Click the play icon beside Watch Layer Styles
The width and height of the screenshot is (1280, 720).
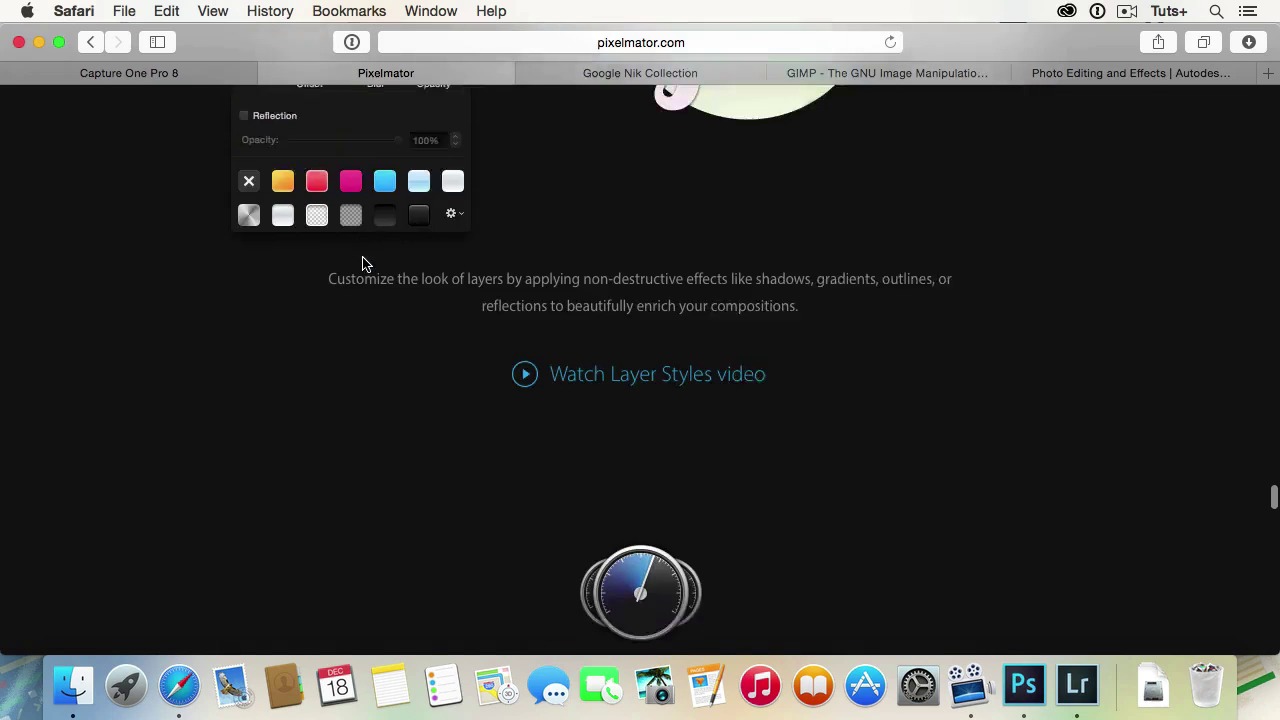point(525,374)
